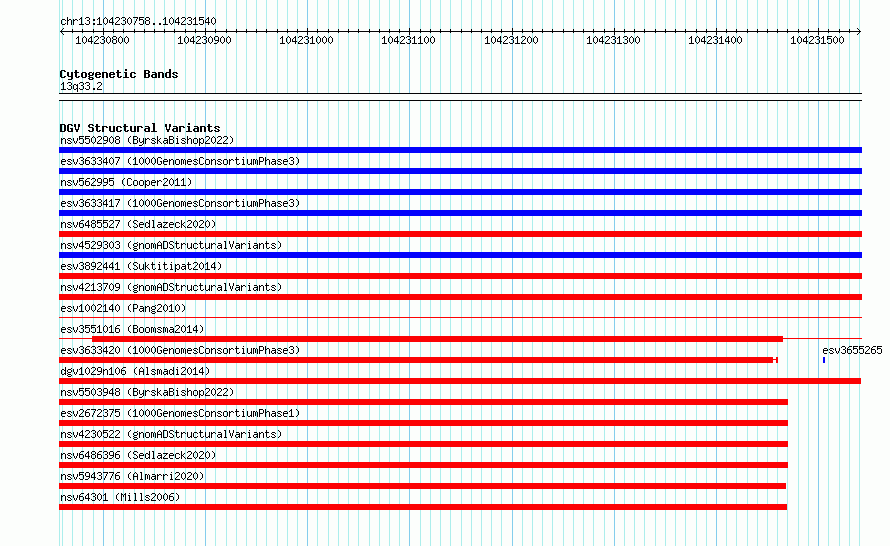This screenshot has width=890, height=546.
Task: Click the red bar of nsv6485527
Action: (460, 234)
